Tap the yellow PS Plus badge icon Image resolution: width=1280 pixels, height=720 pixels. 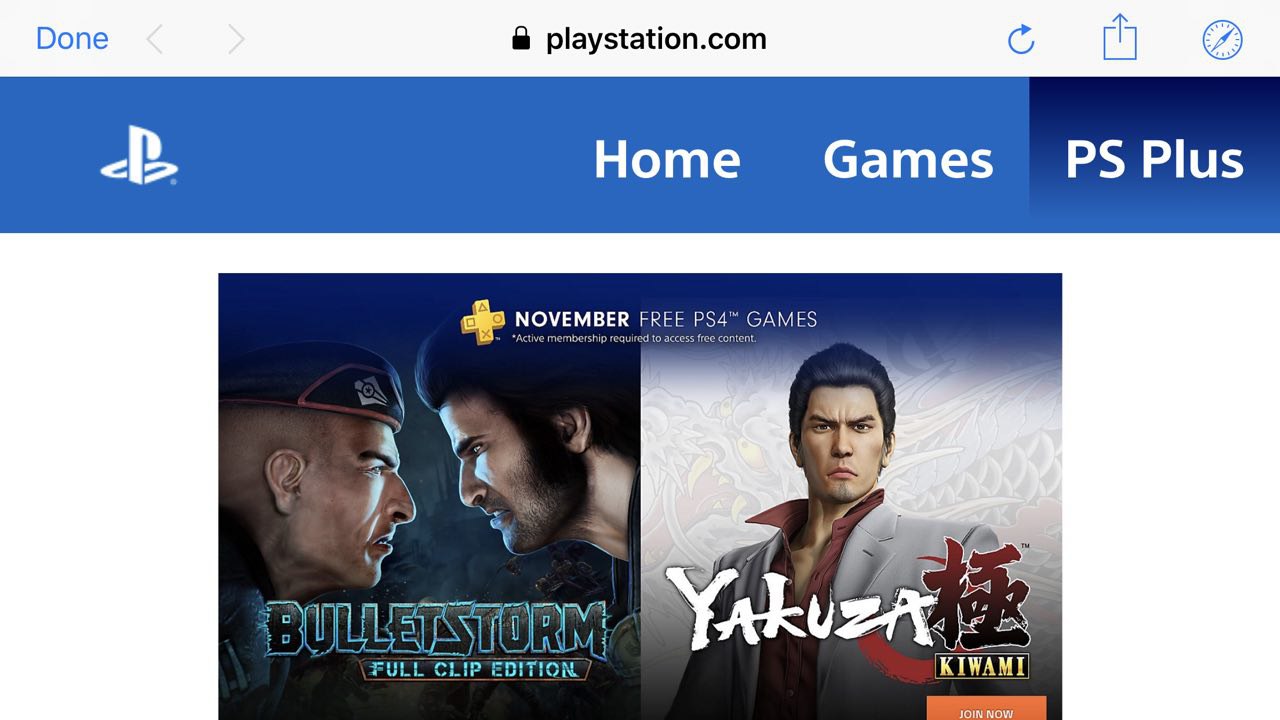(483, 322)
